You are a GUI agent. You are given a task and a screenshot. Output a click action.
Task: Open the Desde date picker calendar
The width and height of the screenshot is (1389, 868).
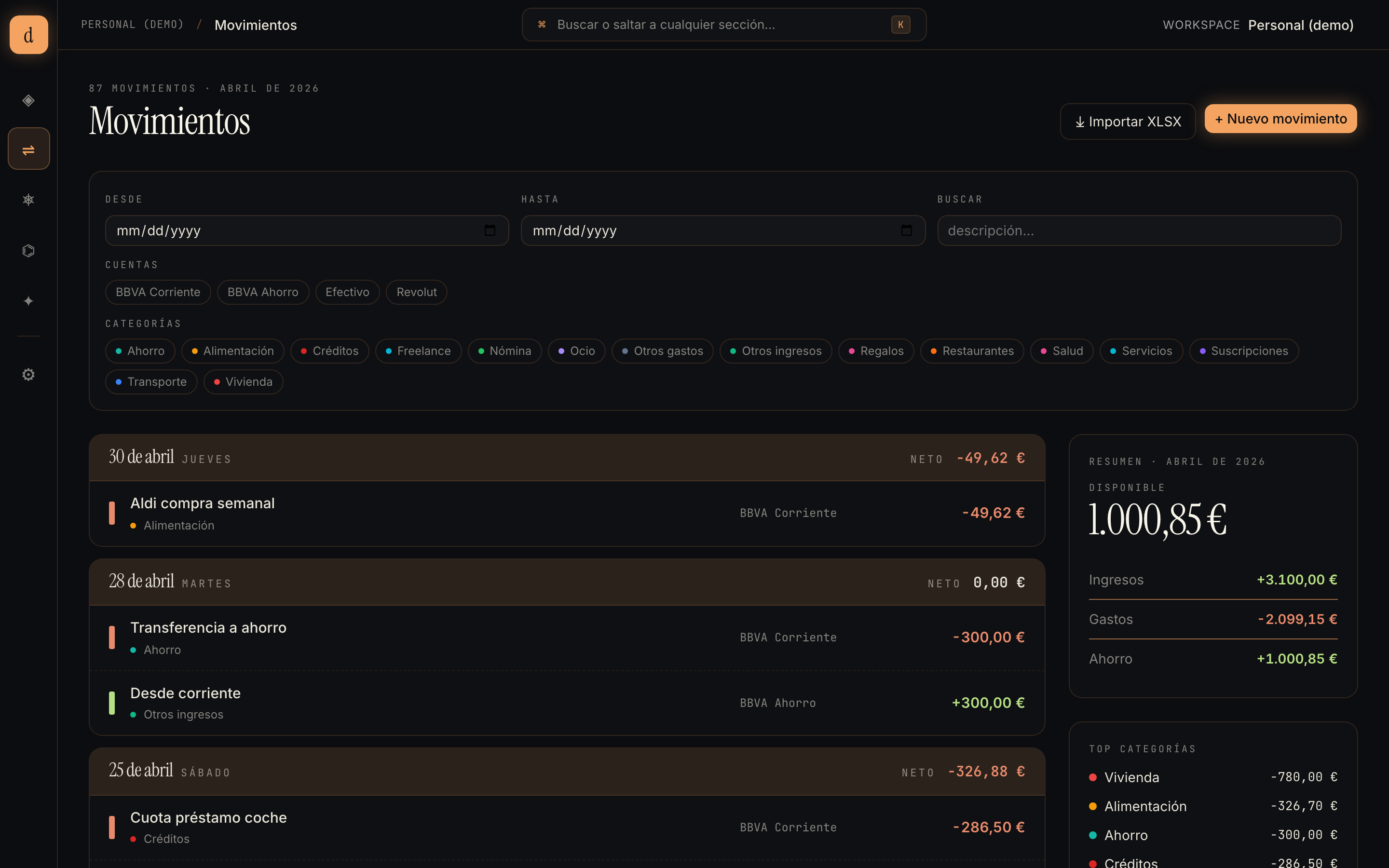click(x=490, y=230)
